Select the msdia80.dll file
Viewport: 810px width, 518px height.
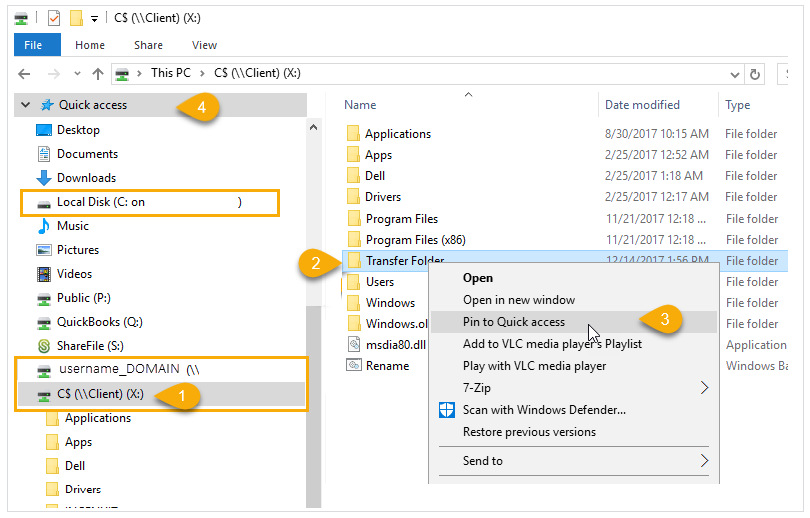pyautogui.click(x=396, y=344)
